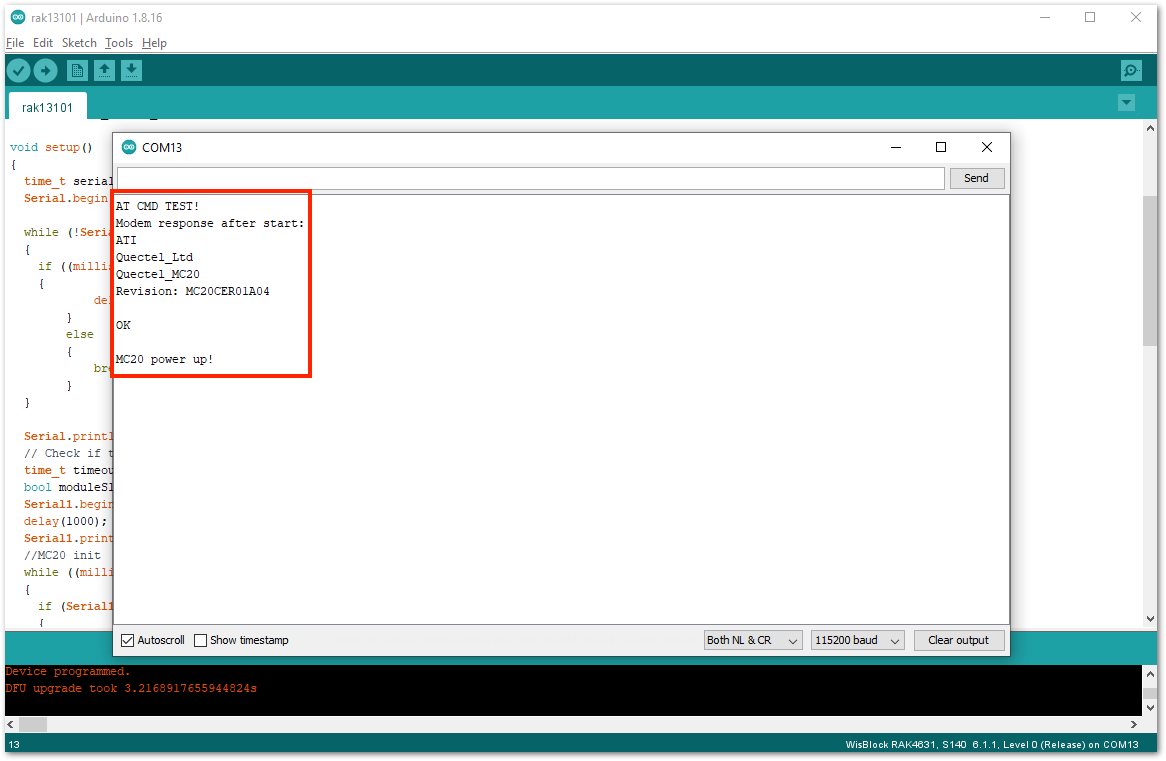1166x761 pixels.
Task: Select the rak13101 sketch tab
Action: tap(48, 107)
